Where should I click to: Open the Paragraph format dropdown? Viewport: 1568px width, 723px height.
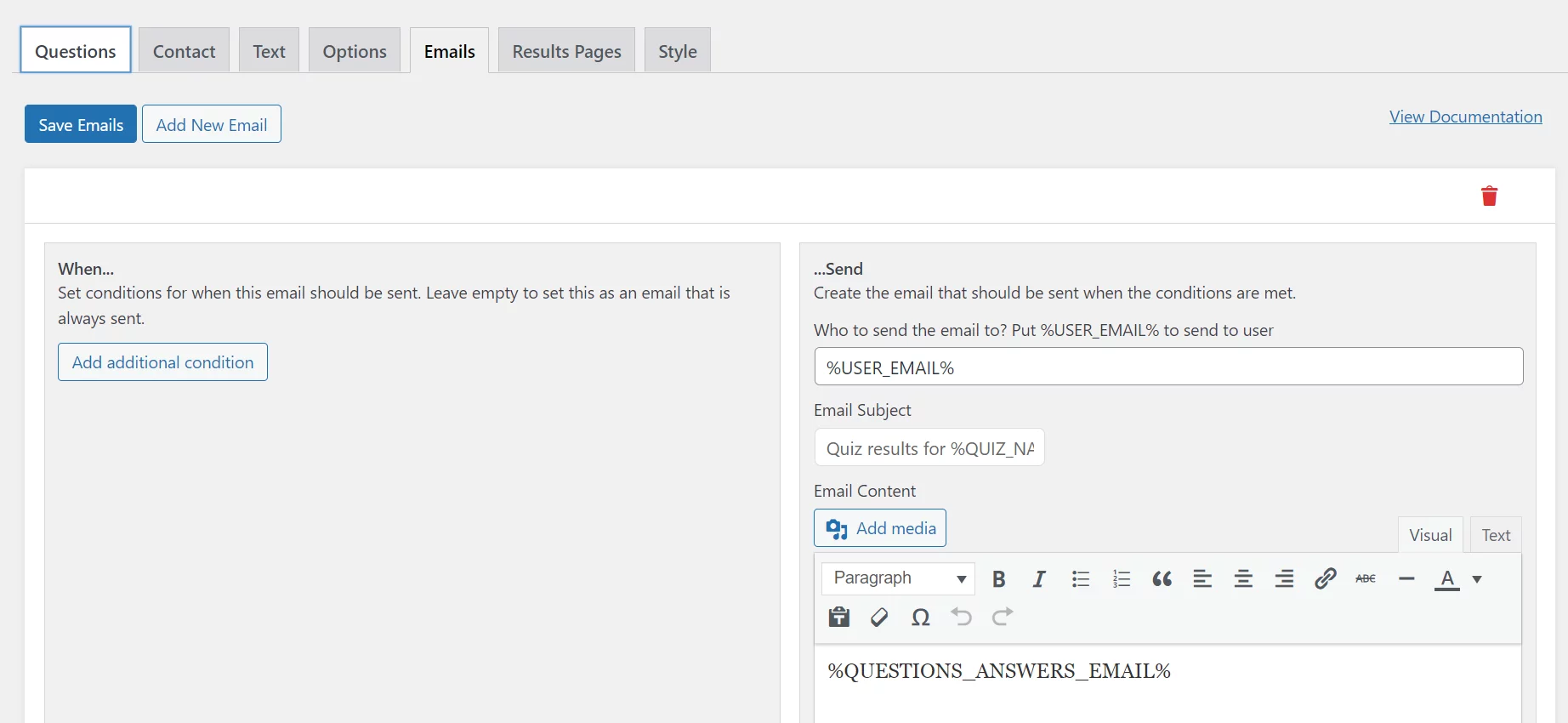pos(898,578)
